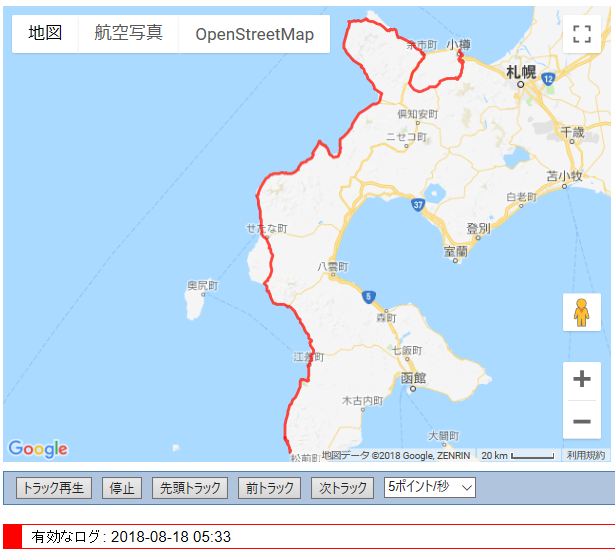Open the 利用規約 terms link
Viewport: 615px width, 551px height.
click(585, 455)
